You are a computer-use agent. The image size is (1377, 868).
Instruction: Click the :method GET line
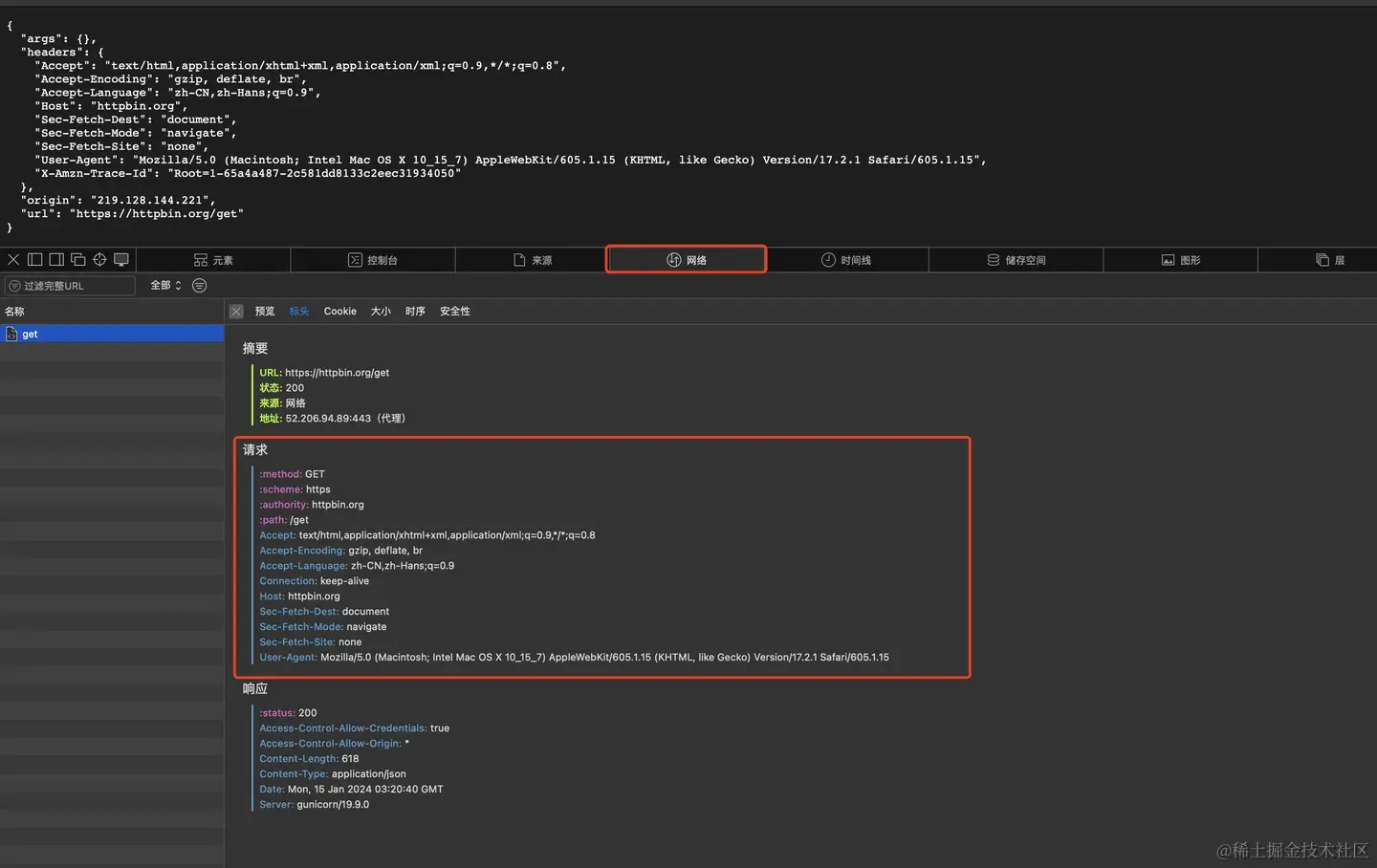tap(292, 474)
